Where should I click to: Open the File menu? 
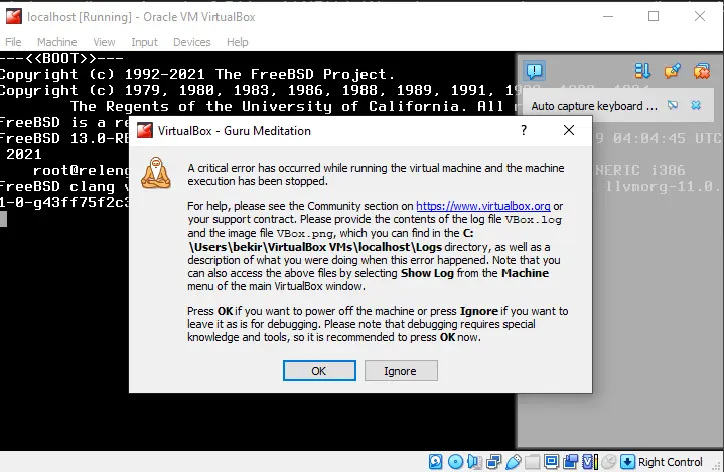pos(13,42)
